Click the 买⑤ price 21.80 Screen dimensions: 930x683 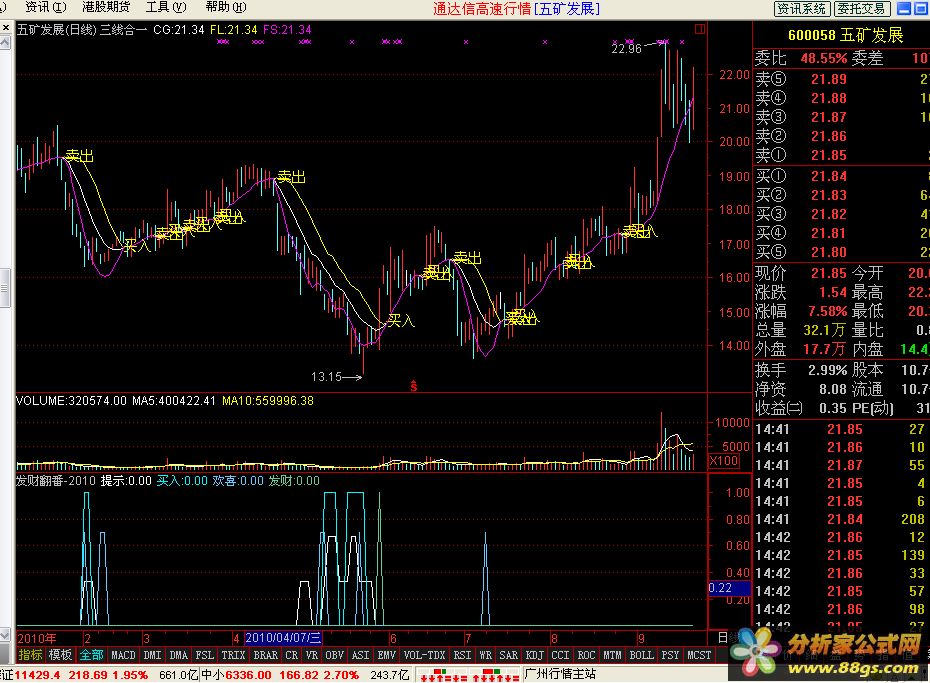click(x=829, y=252)
